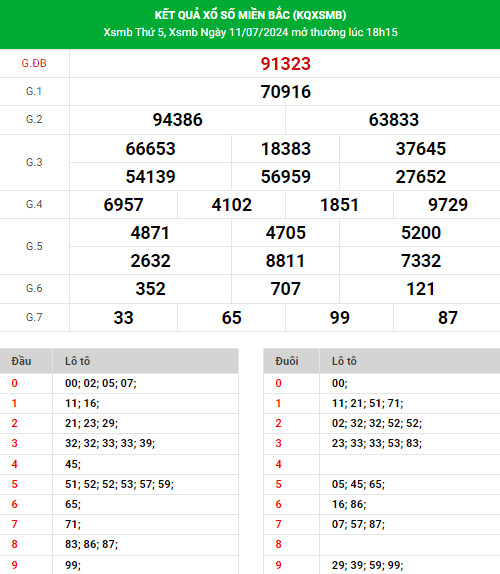Select head row 5 loto values
The image size is (500, 574).
(x=119, y=484)
